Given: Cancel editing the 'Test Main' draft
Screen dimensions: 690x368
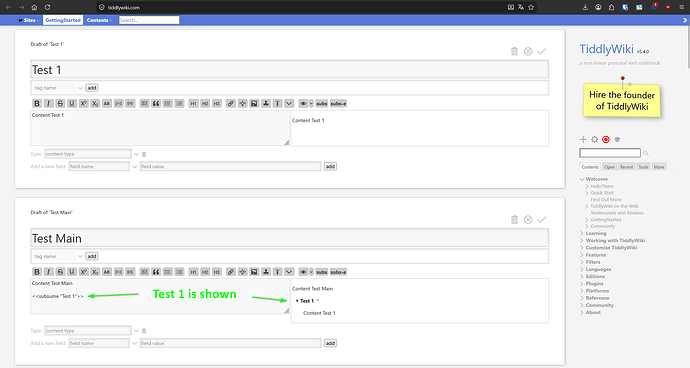Looking at the screenshot, I should point(528,219).
